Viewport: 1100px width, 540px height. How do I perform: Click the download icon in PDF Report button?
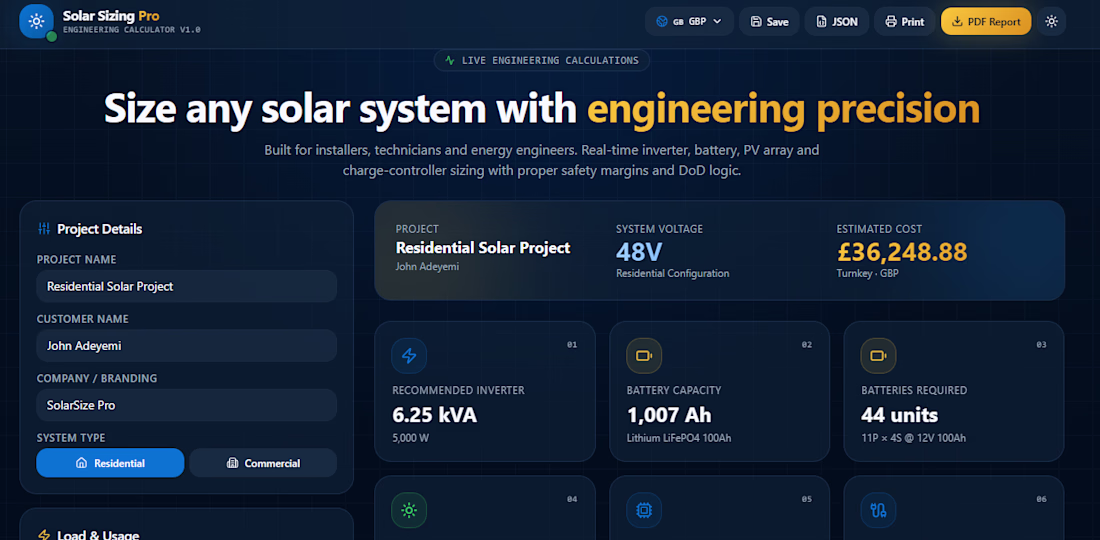[x=957, y=22]
